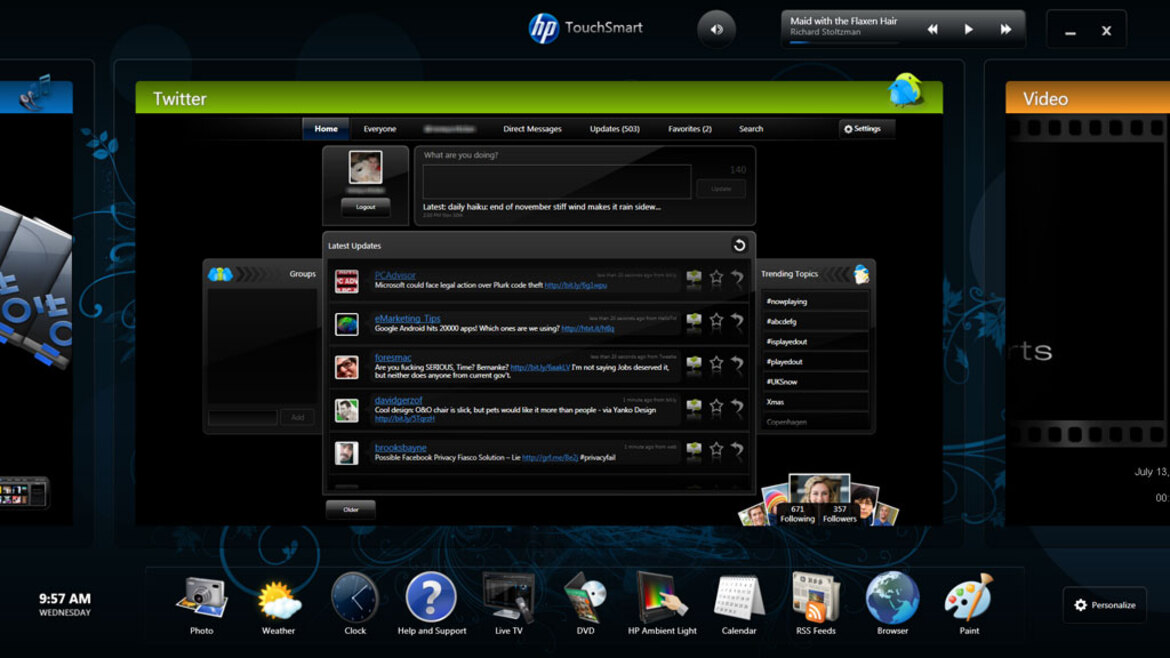The height and width of the screenshot is (658, 1170).
Task: Click the Trending Topics bird icon
Action: tap(861, 275)
